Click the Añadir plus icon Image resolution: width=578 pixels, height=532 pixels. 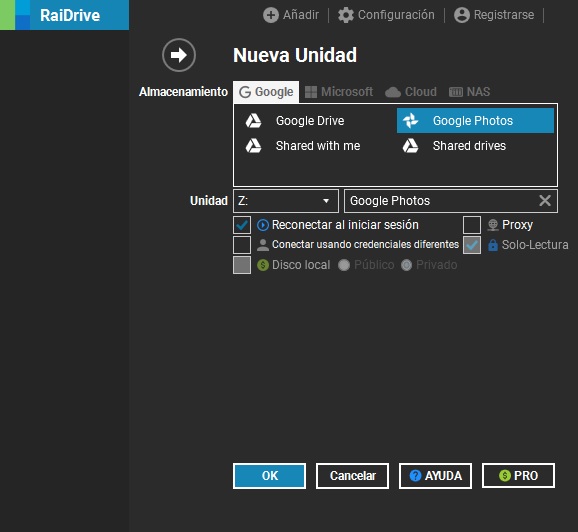271,15
